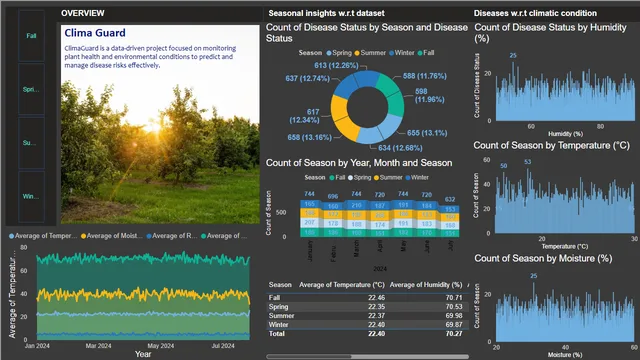The height and width of the screenshot is (360, 640).
Task: Click the January column in stacked chart
Action: (x=310, y=218)
